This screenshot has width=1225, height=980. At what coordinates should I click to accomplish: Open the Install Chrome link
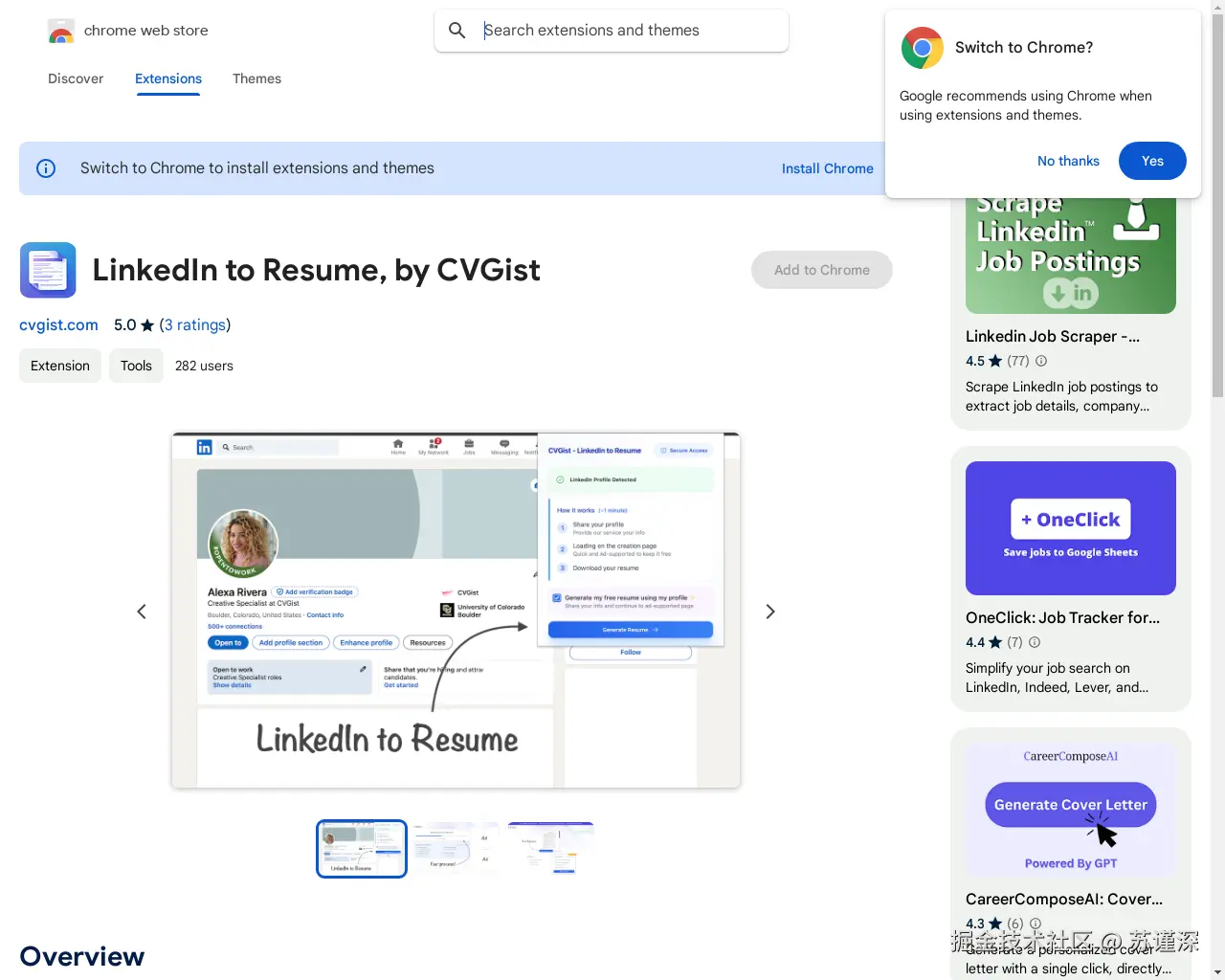[827, 168]
